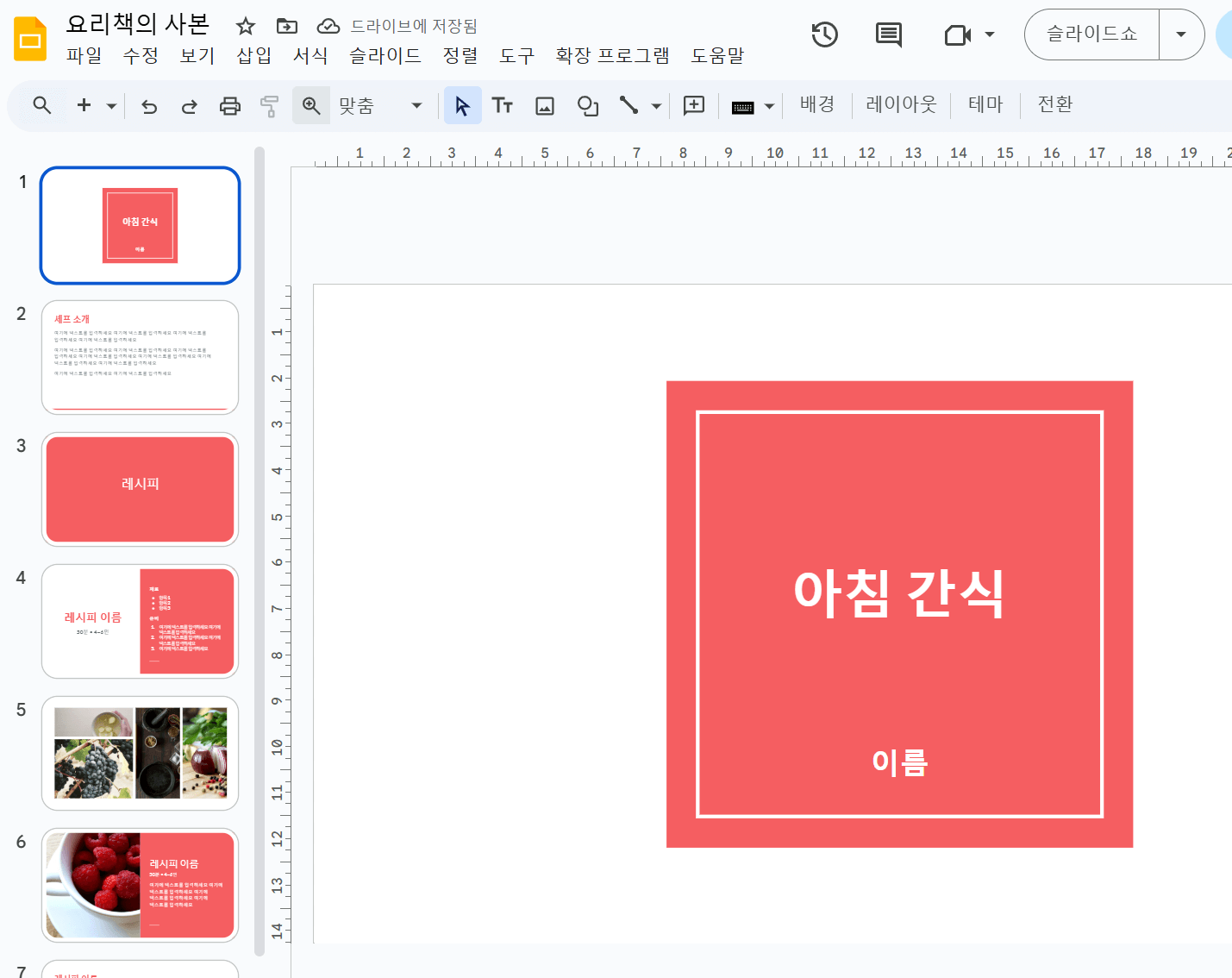Star the 요리책의 사본 document
The width and height of the screenshot is (1232, 978).
pyautogui.click(x=246, y=26)
